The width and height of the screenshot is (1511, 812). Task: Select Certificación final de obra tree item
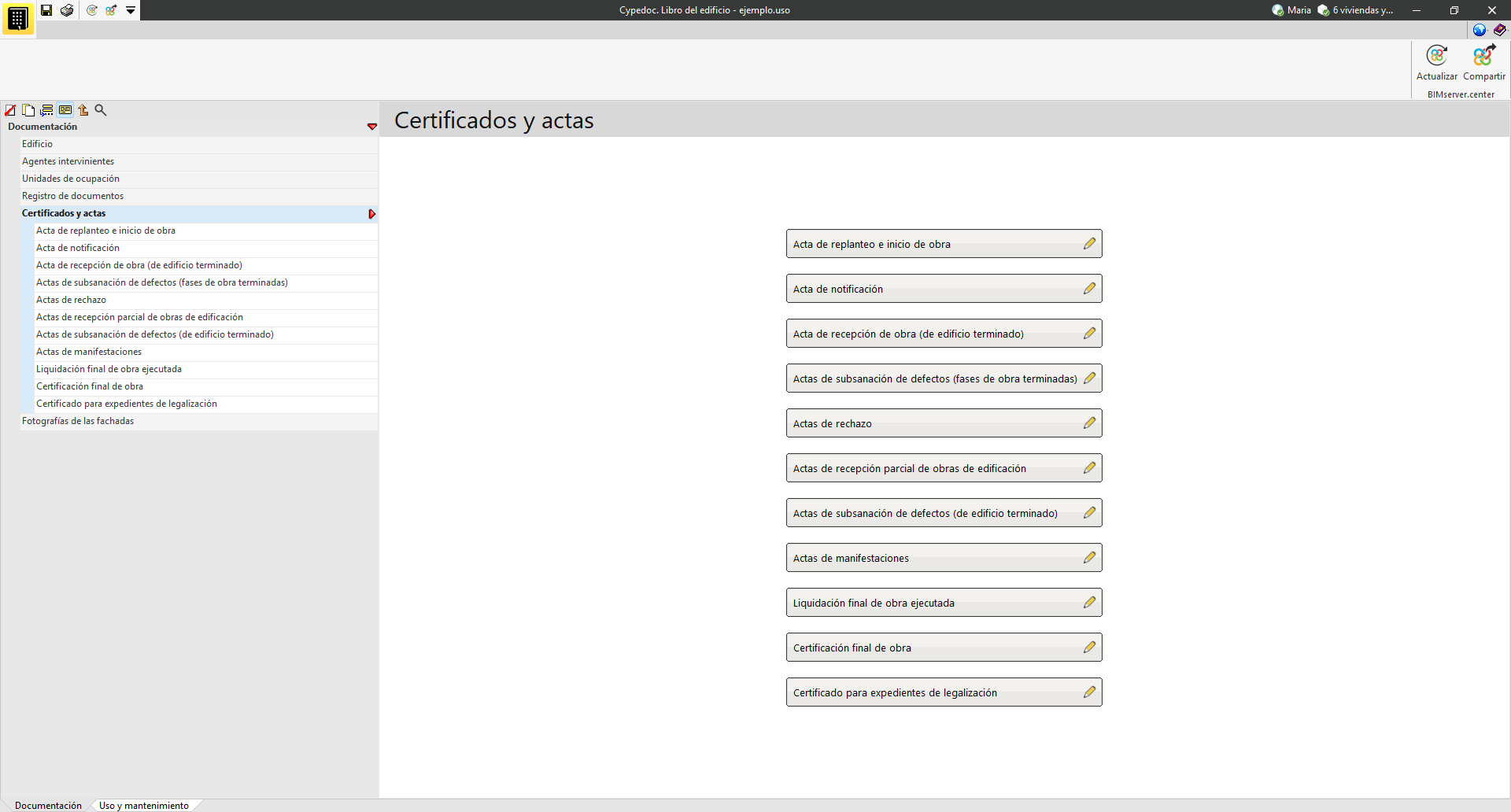tap(207, 386)
